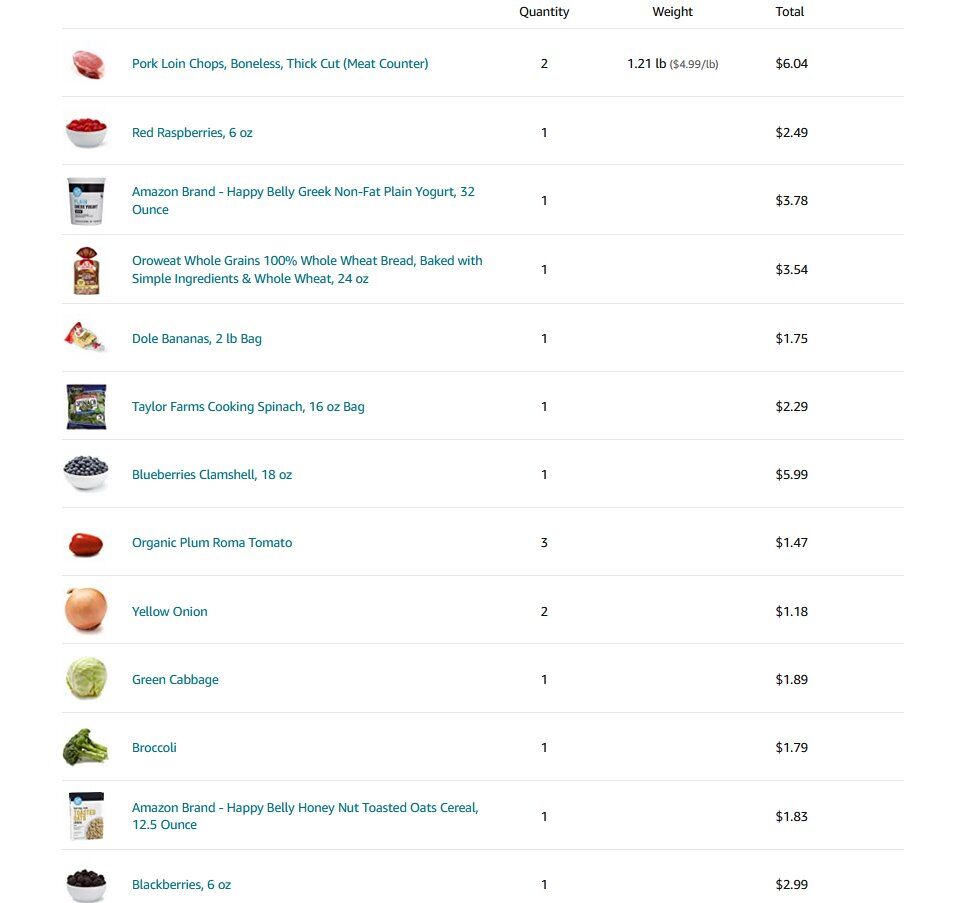The image size is (954, 903).
Task: Click the Roma tomato product image
Action: click(86, 543)
